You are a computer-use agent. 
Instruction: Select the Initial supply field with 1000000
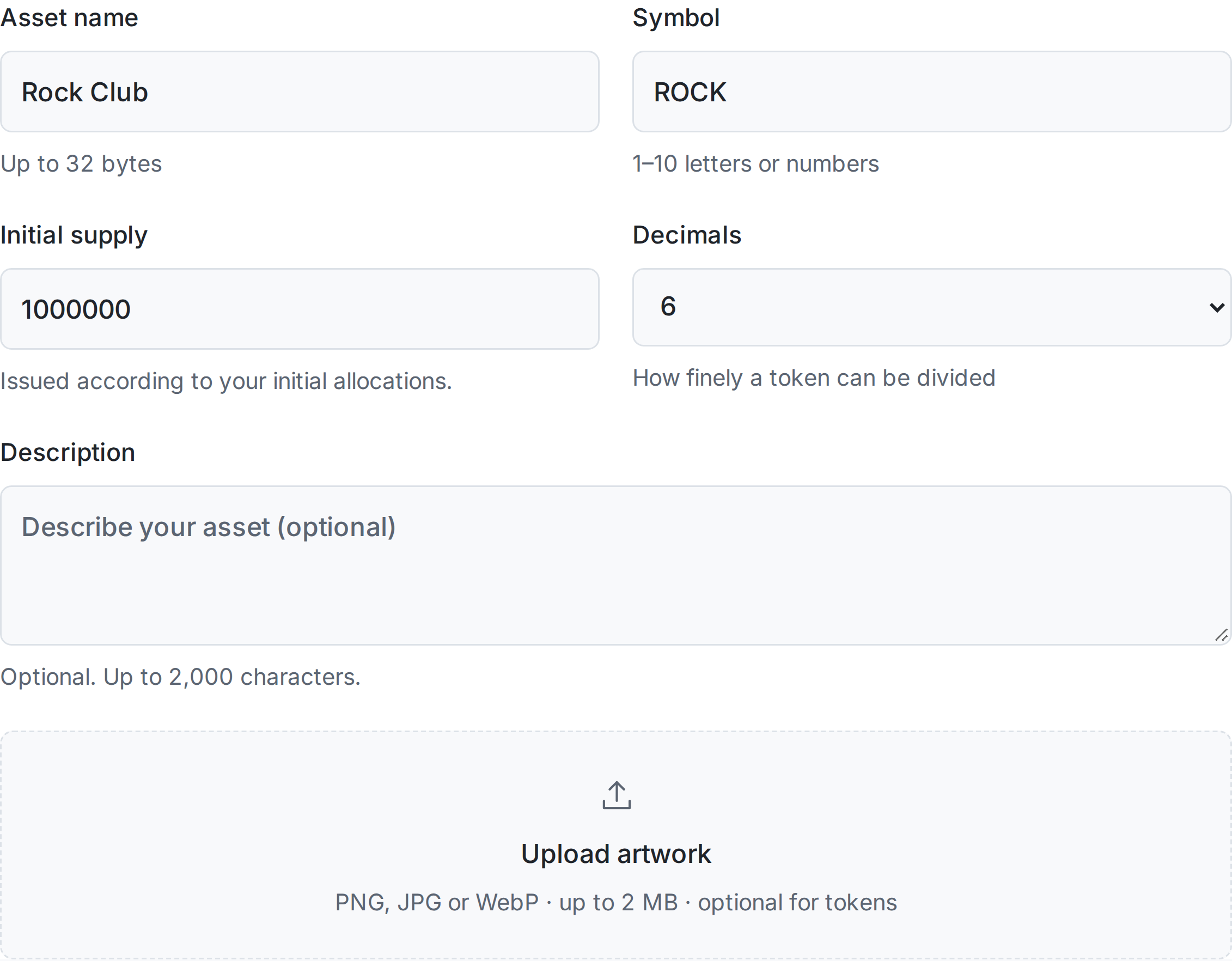[300, 309]
